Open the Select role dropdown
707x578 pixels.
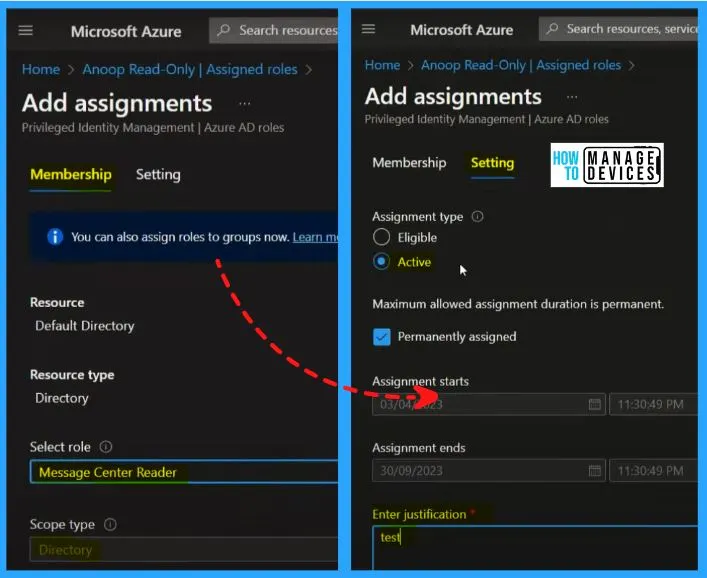click(184, 472)
